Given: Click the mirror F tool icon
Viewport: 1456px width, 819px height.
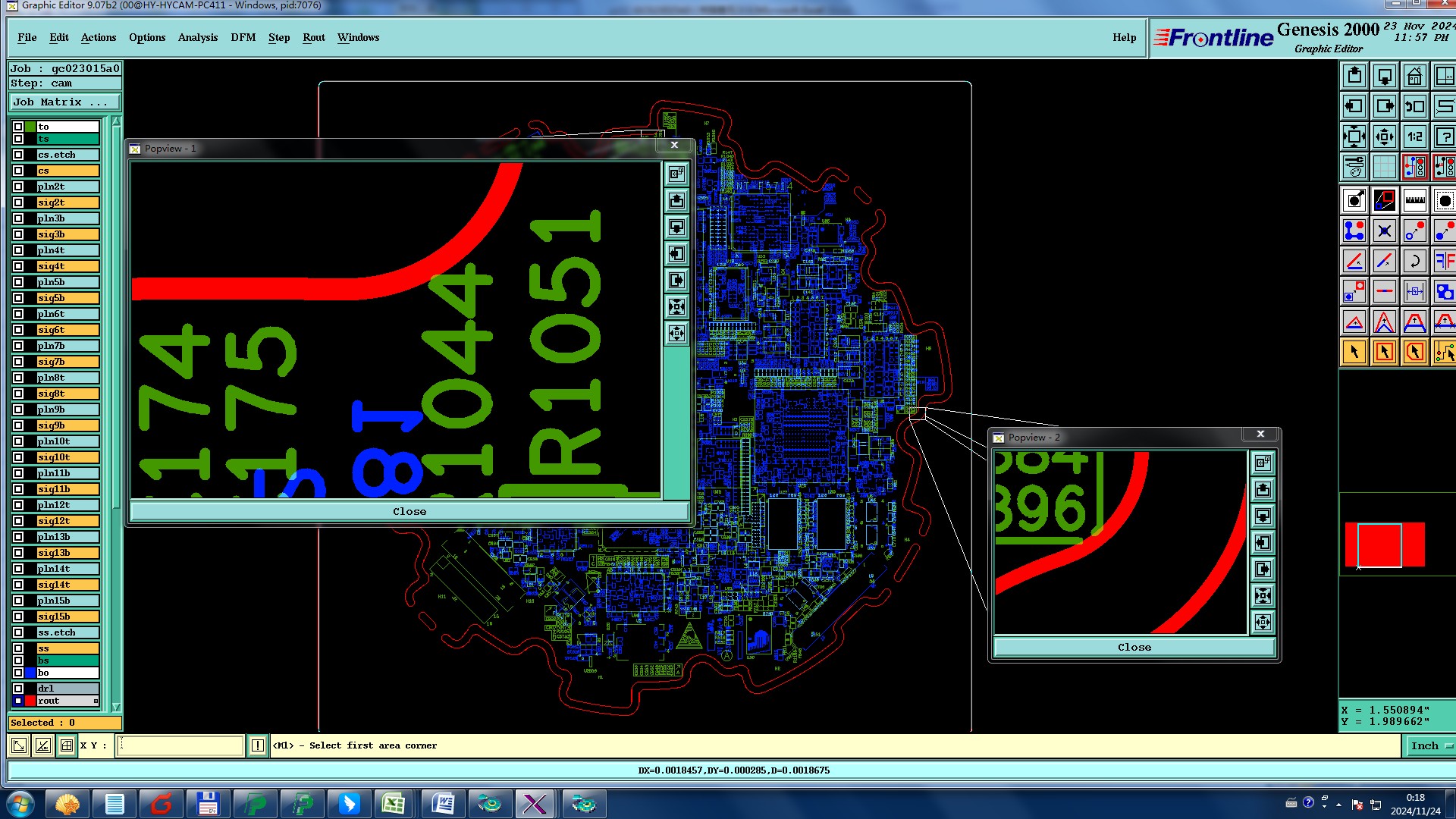Looking at the screenshot, I should [x=1444, y=262].
